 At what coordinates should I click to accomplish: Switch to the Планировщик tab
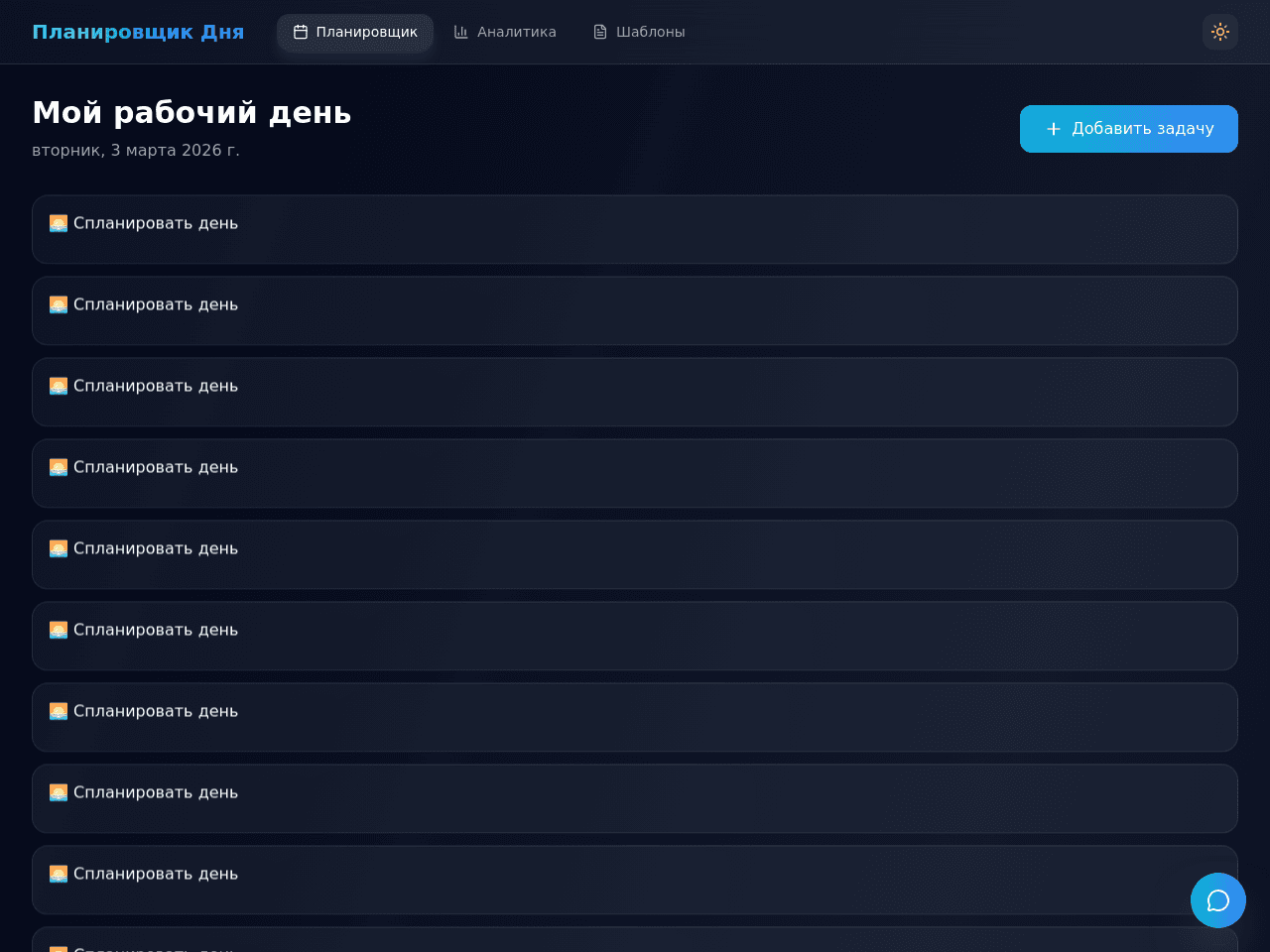pos(355,32)
